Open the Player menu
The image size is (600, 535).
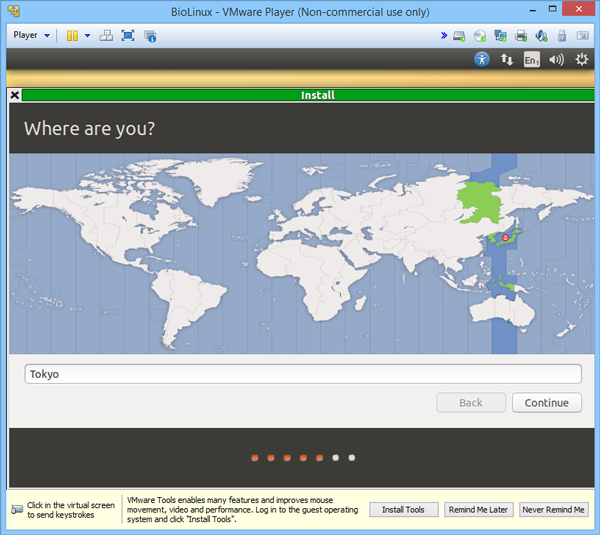point(31,35)
